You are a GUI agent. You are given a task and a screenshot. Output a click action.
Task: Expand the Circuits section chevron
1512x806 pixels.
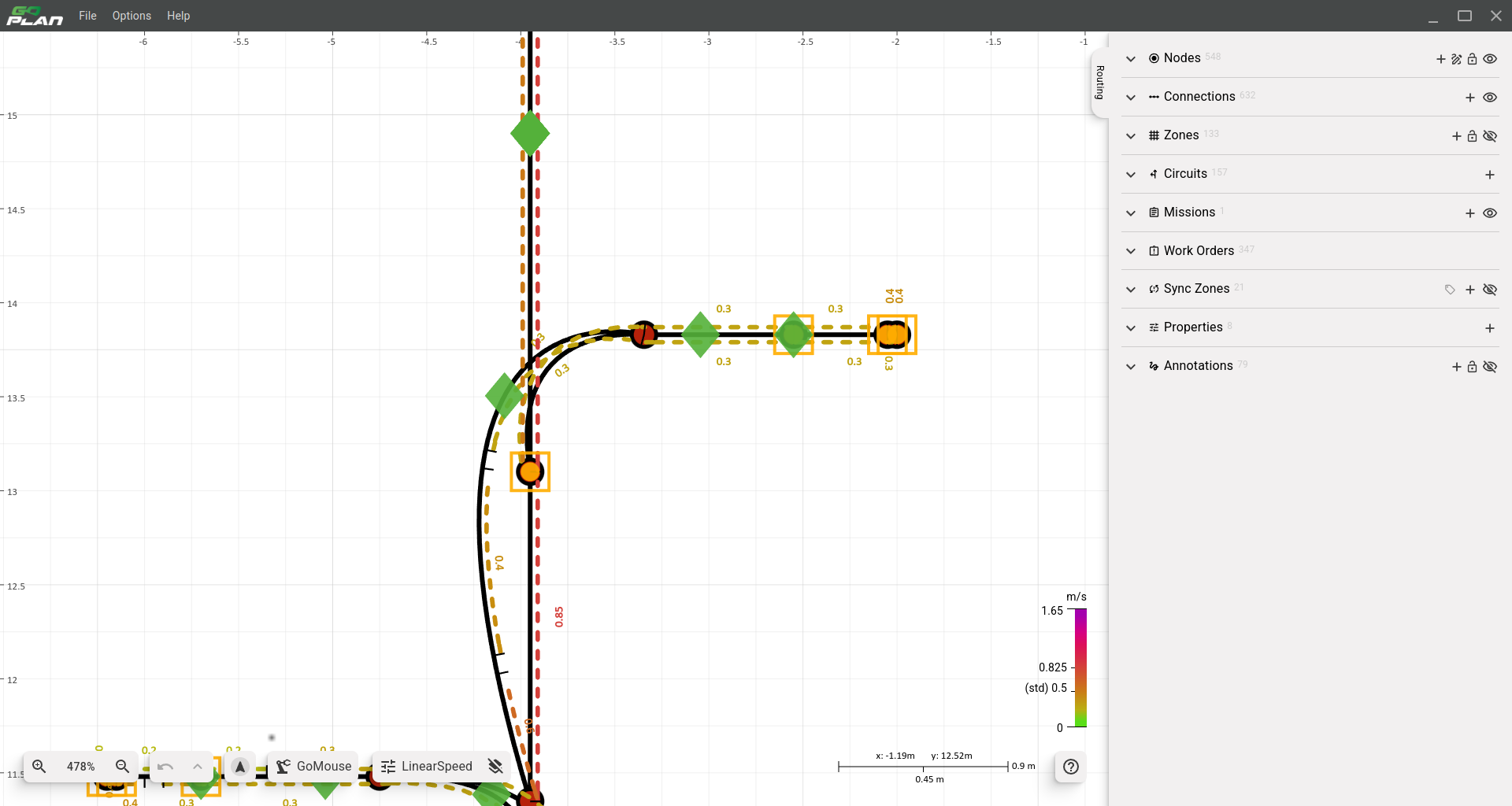[x=1131, y=175]
